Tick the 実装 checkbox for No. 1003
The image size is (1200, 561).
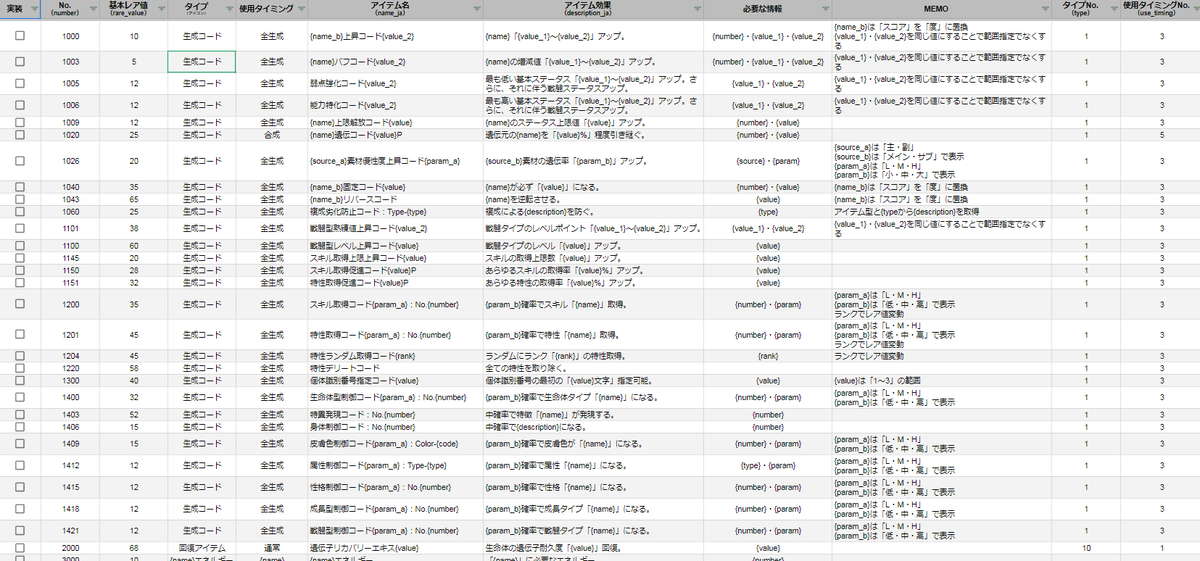[20, 62]
